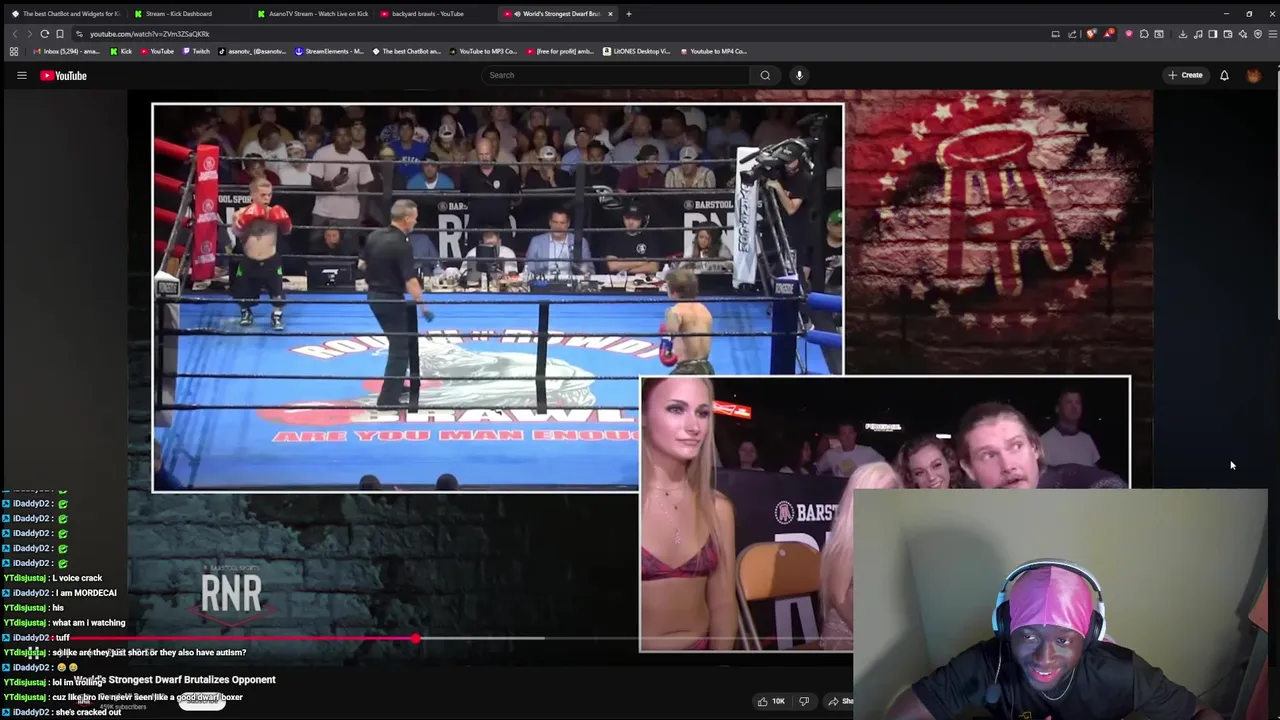The width and height of the screenshot is (1280, 720).
Task: Click chat message 'what am i watching'
Action: [88, 623]
